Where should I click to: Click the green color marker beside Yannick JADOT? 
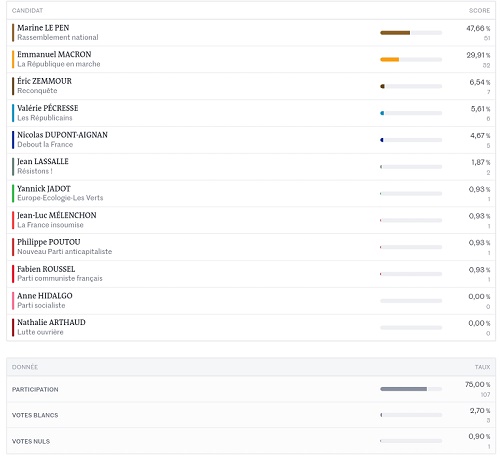click(13, 193)
